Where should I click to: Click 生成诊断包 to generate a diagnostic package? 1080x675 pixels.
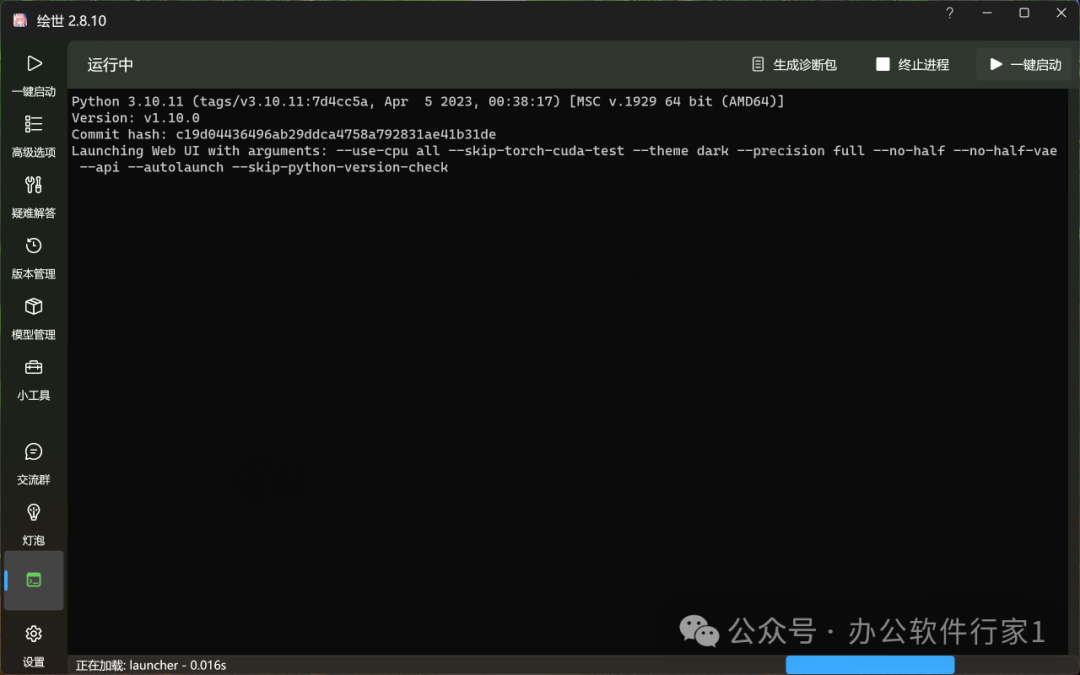[x=794, y=65]
